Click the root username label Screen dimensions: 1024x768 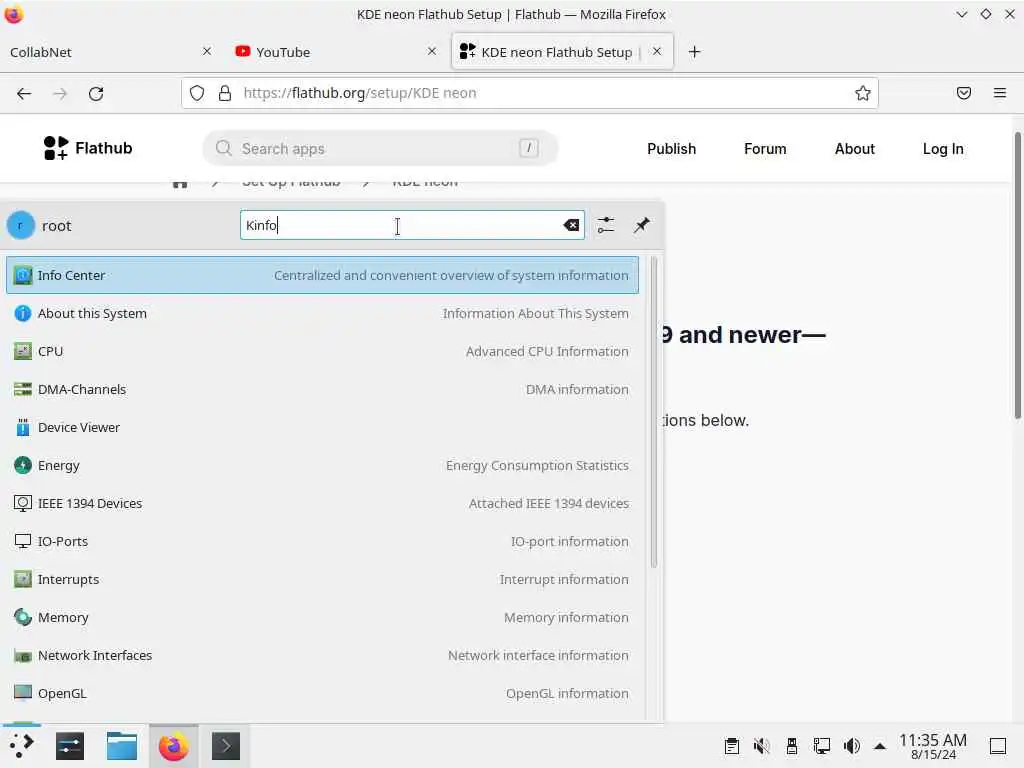56,226
